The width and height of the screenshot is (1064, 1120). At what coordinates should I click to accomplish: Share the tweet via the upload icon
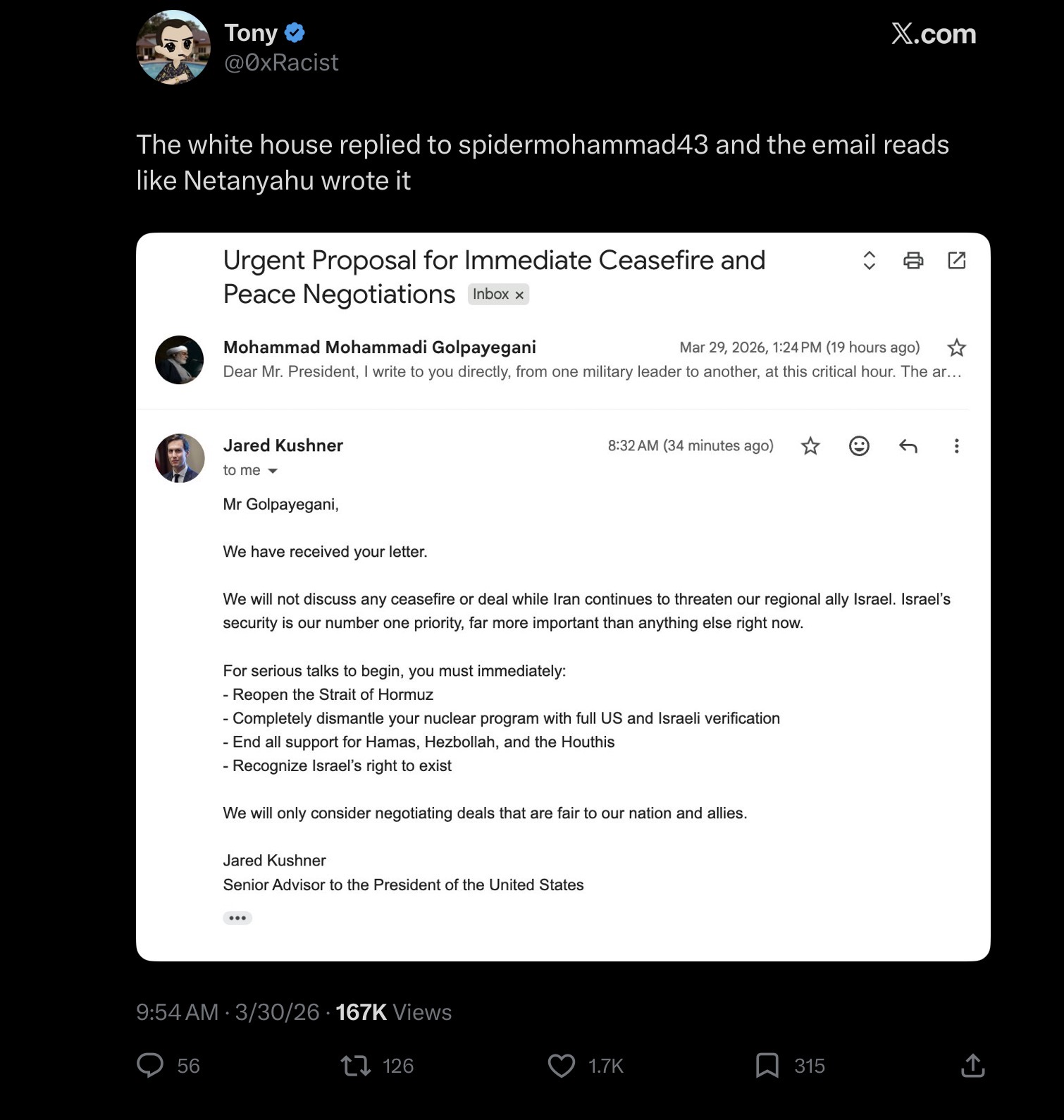(x=972, y=1065)
